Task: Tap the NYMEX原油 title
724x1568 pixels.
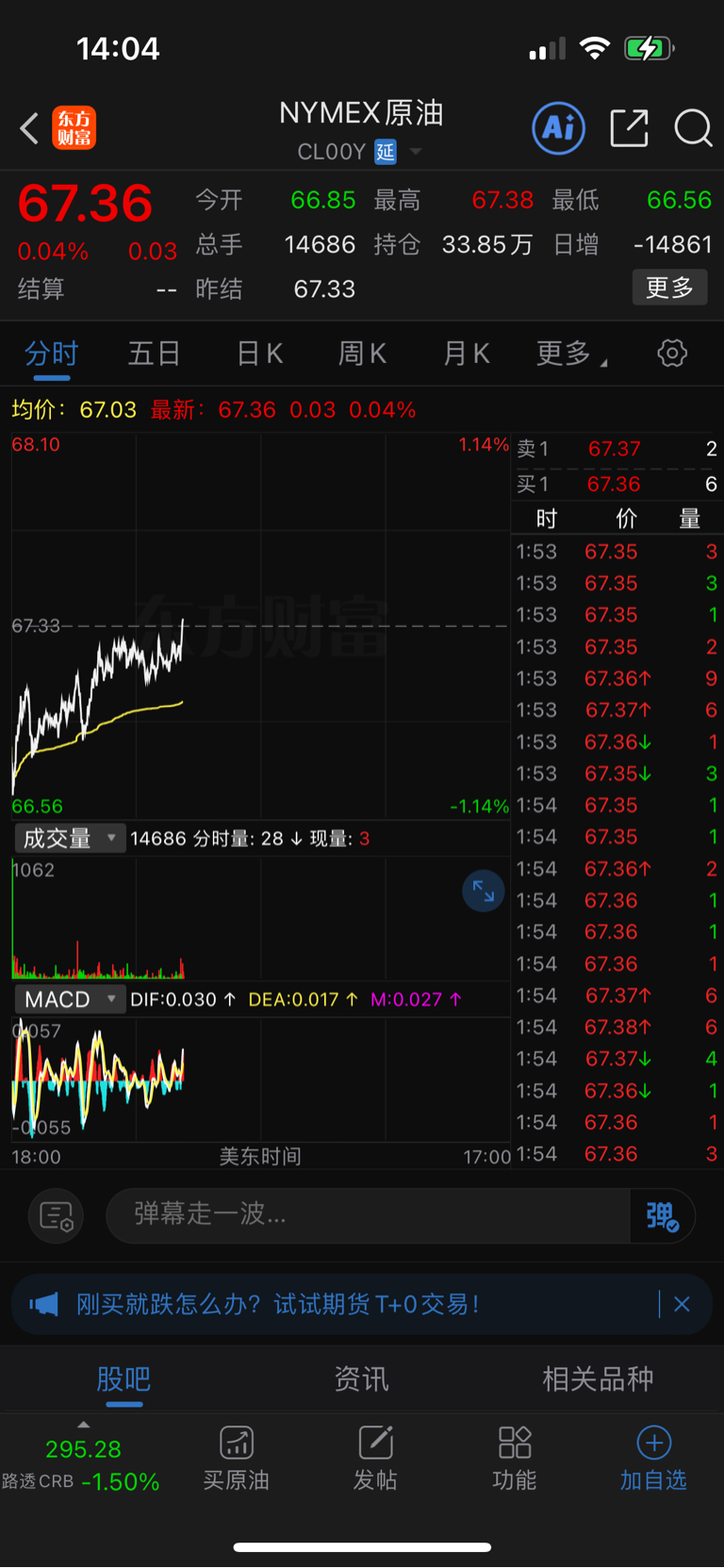Action: [362, 113]
